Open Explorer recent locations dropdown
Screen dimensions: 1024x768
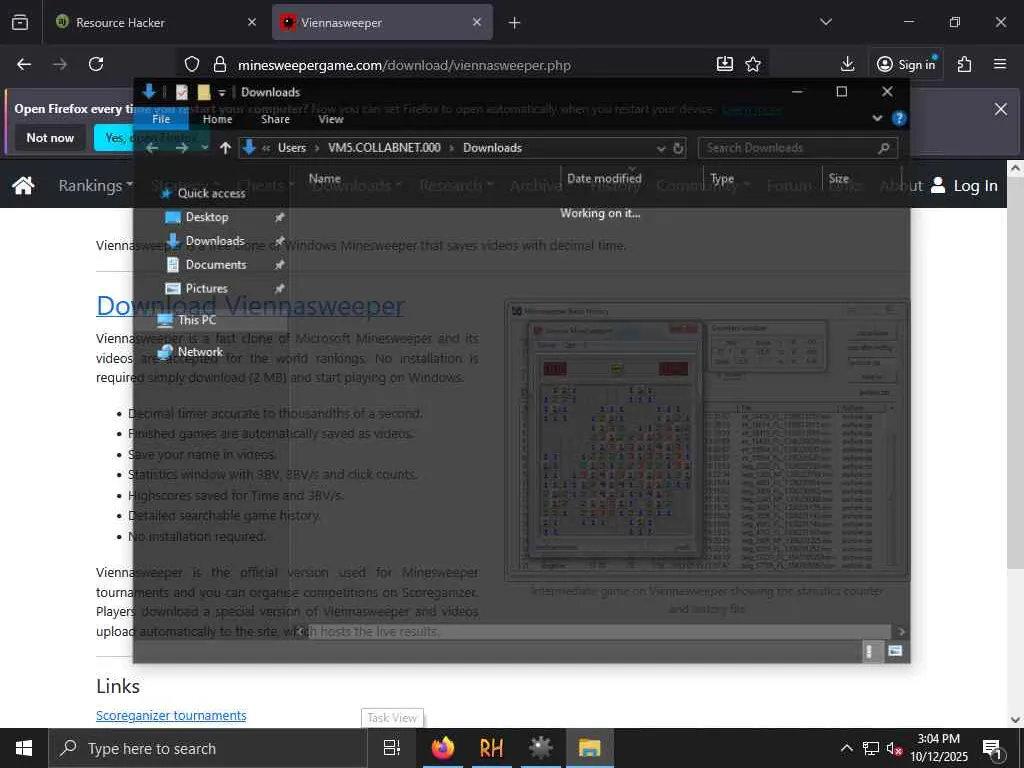click(x=205, y=148)
